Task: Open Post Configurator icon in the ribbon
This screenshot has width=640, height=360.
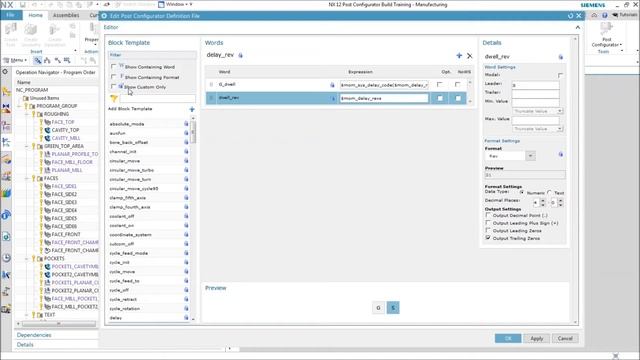Action: [x=606, y=29]
